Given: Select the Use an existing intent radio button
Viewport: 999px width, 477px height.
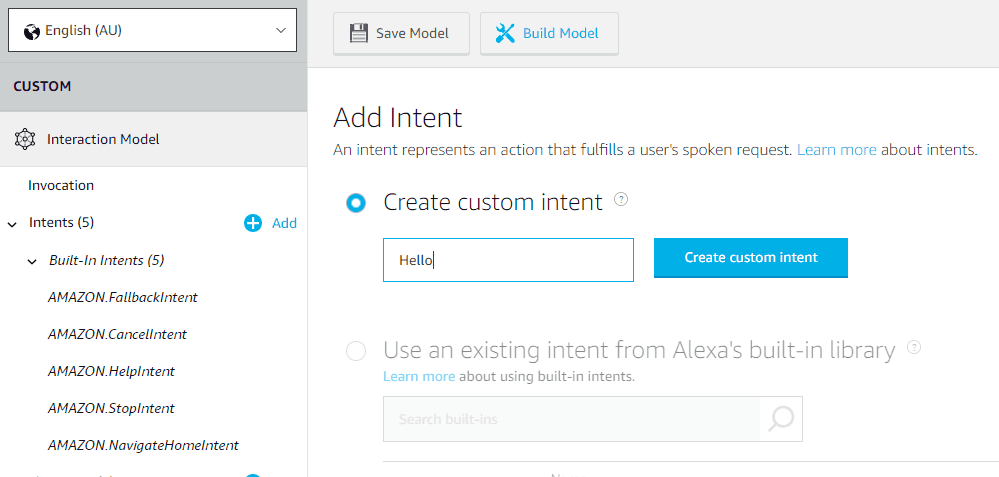Looking at the screenshot, I should pos(356,352).
